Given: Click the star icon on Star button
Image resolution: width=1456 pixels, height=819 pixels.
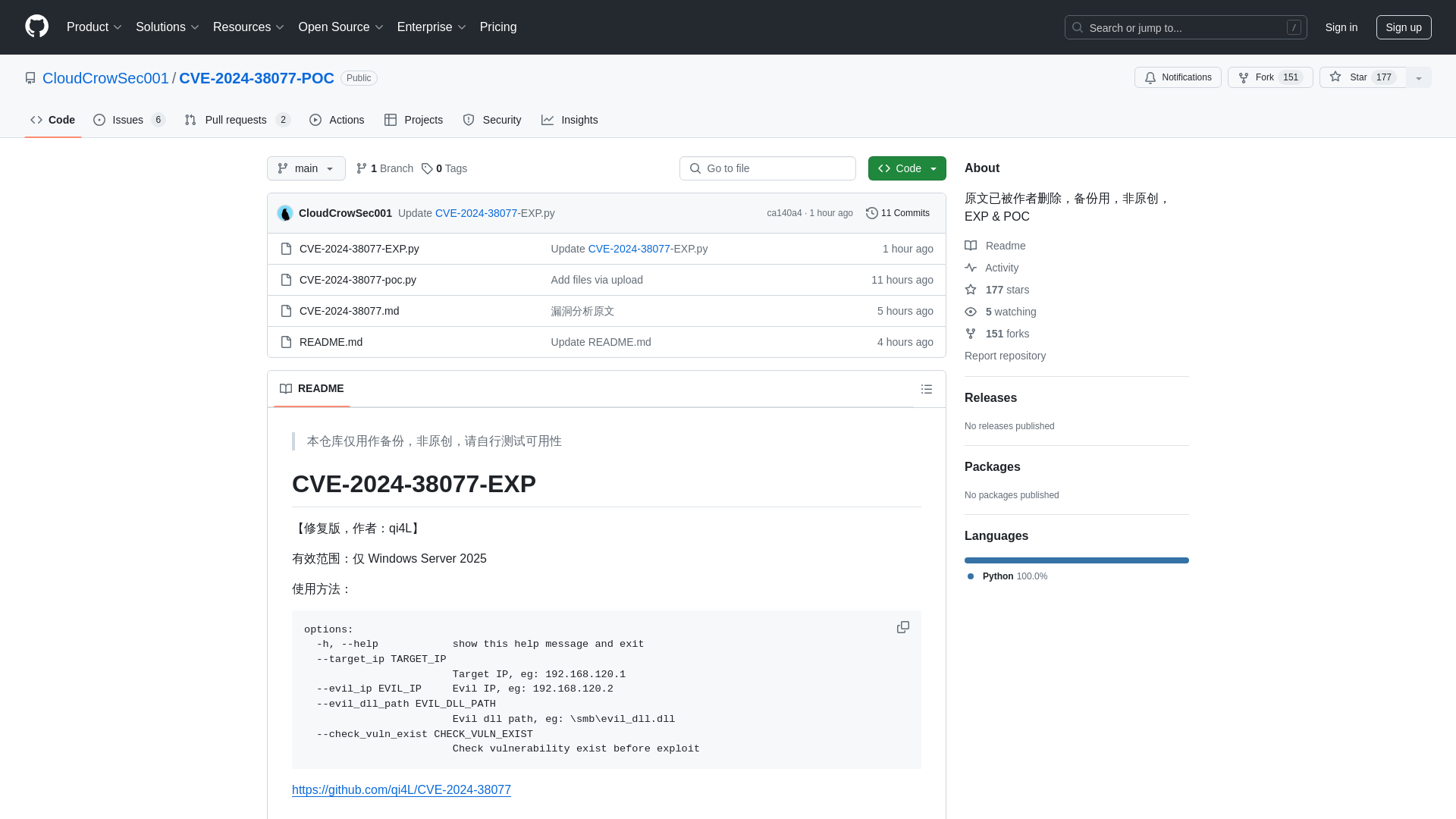Looking at the screenshot, I should coord(1335,77).
